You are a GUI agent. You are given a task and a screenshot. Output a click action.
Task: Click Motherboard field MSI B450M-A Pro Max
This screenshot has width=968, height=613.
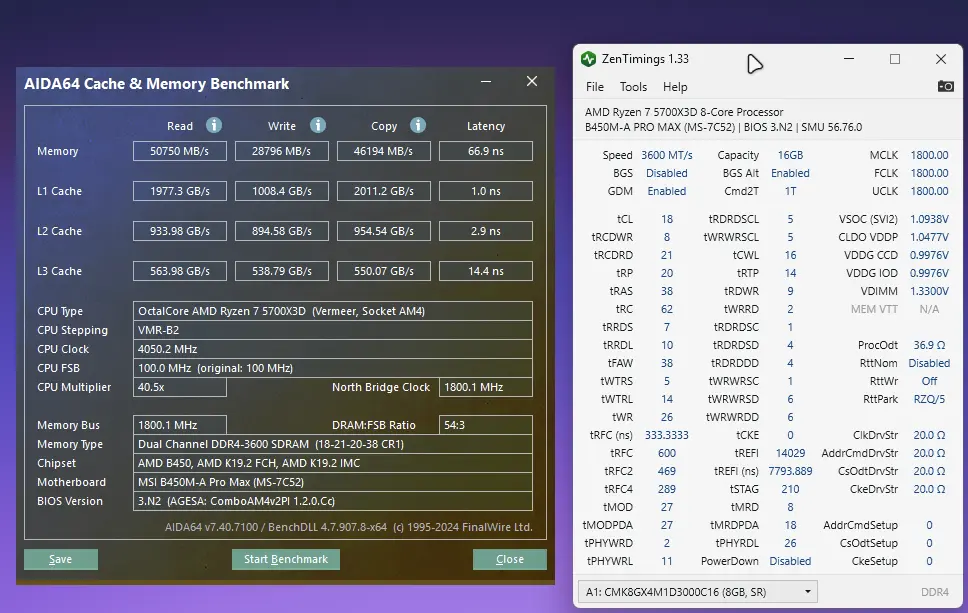click(333, 482)
